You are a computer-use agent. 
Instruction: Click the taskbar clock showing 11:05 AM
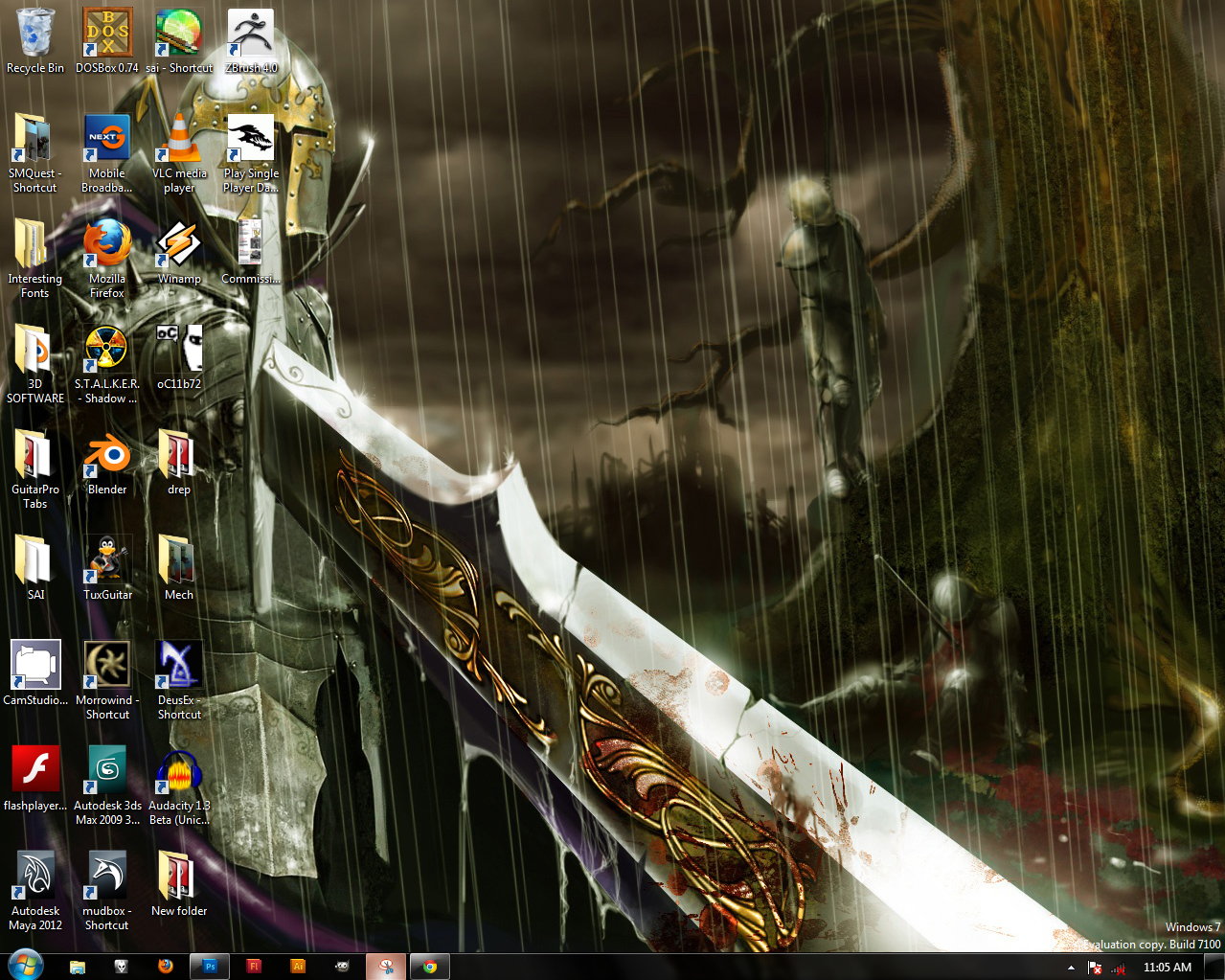(1167, 968)
